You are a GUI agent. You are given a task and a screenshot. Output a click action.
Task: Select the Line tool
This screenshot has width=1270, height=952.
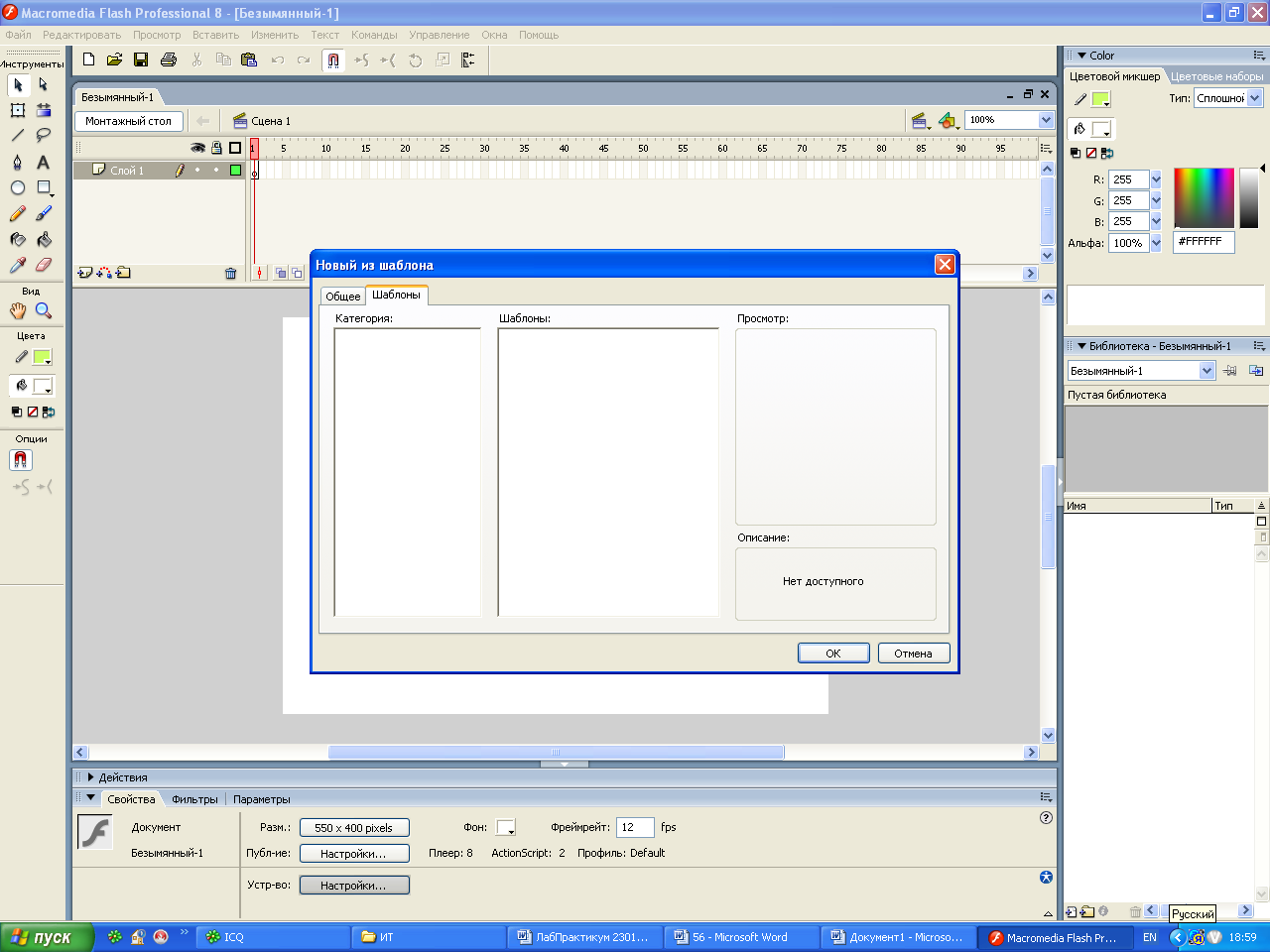point(18,136)
